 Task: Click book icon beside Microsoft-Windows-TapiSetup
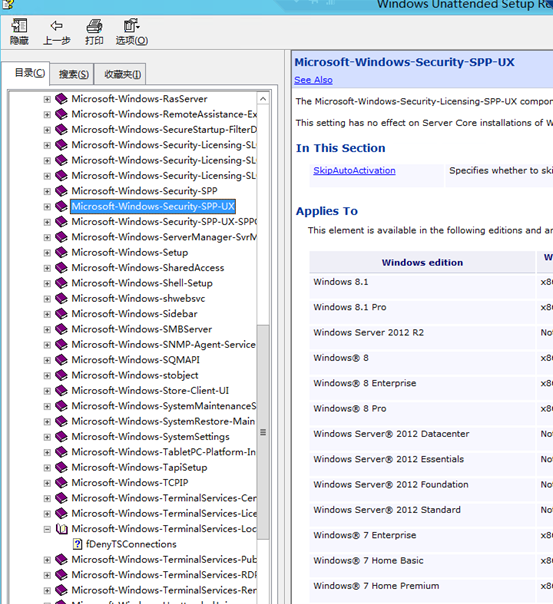click(61, 468)
